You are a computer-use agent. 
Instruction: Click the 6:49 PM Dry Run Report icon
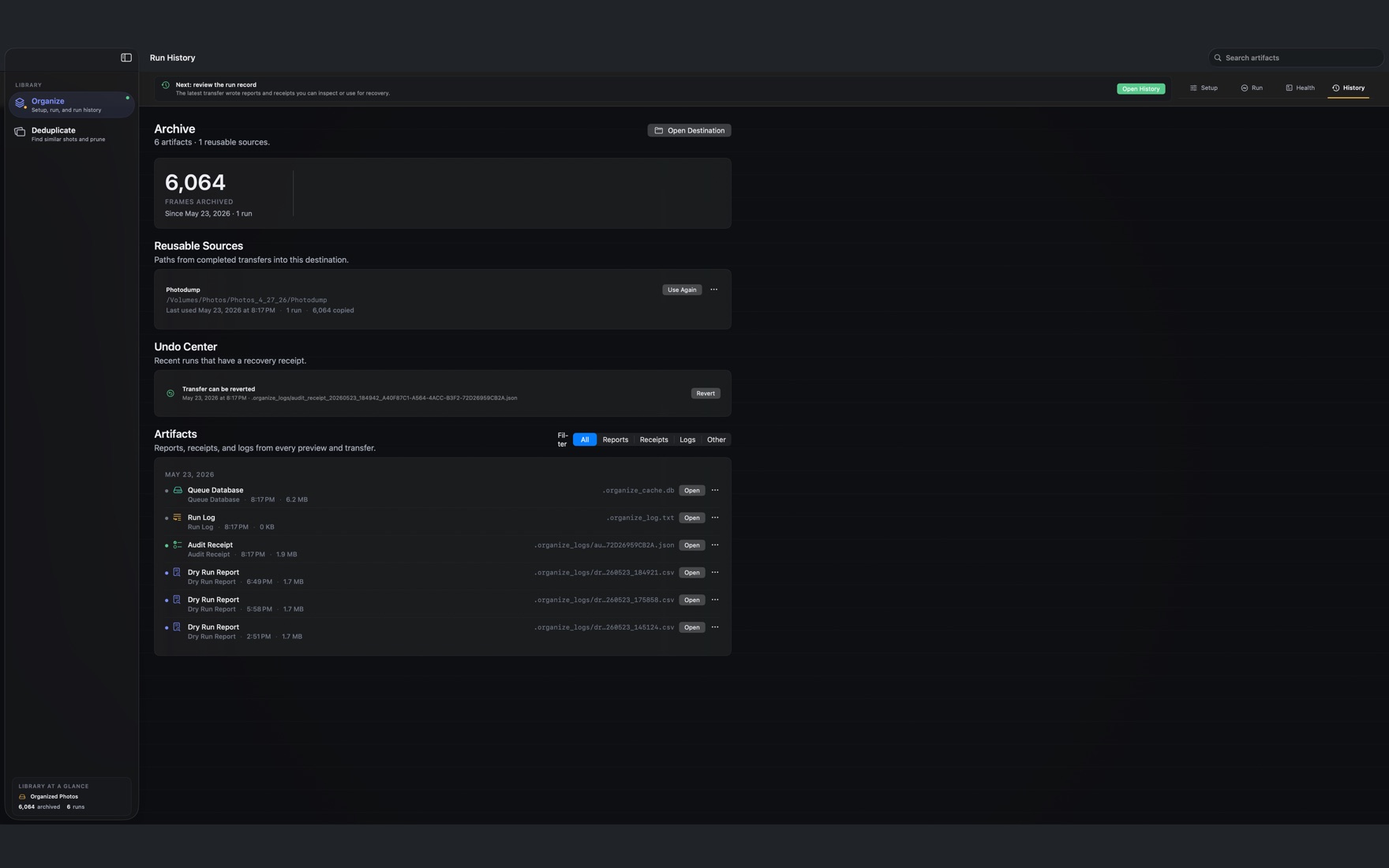[177, 572]
